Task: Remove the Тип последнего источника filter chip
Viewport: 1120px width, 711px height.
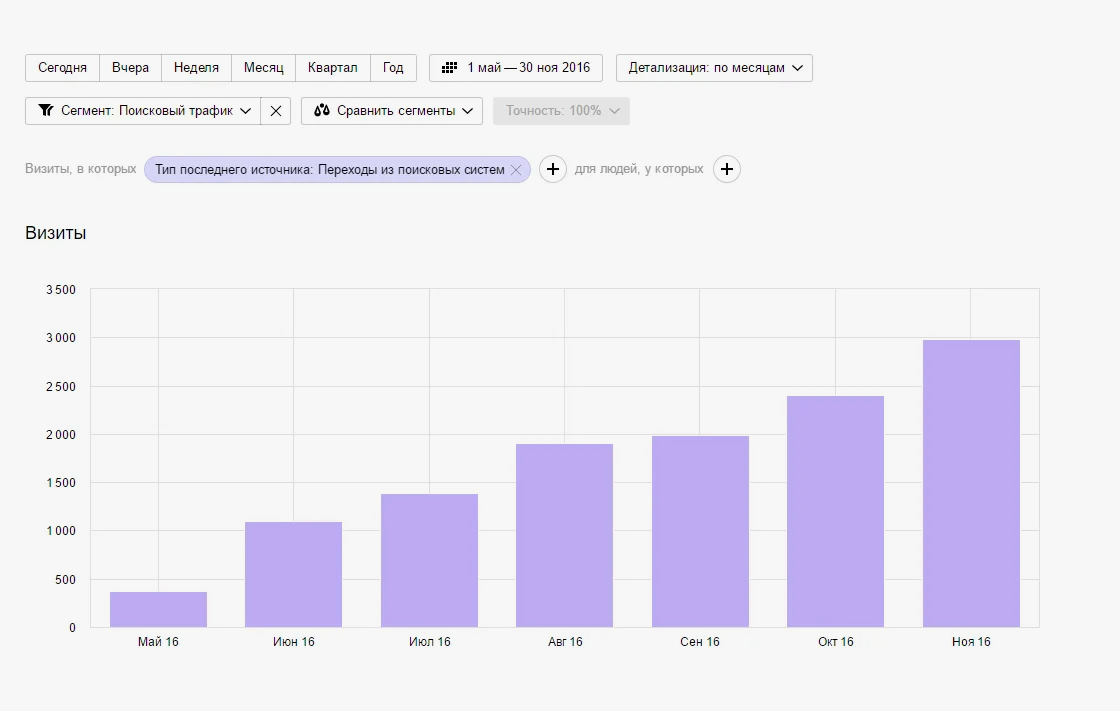Action: pyautogui.click(x=516, y=169)
